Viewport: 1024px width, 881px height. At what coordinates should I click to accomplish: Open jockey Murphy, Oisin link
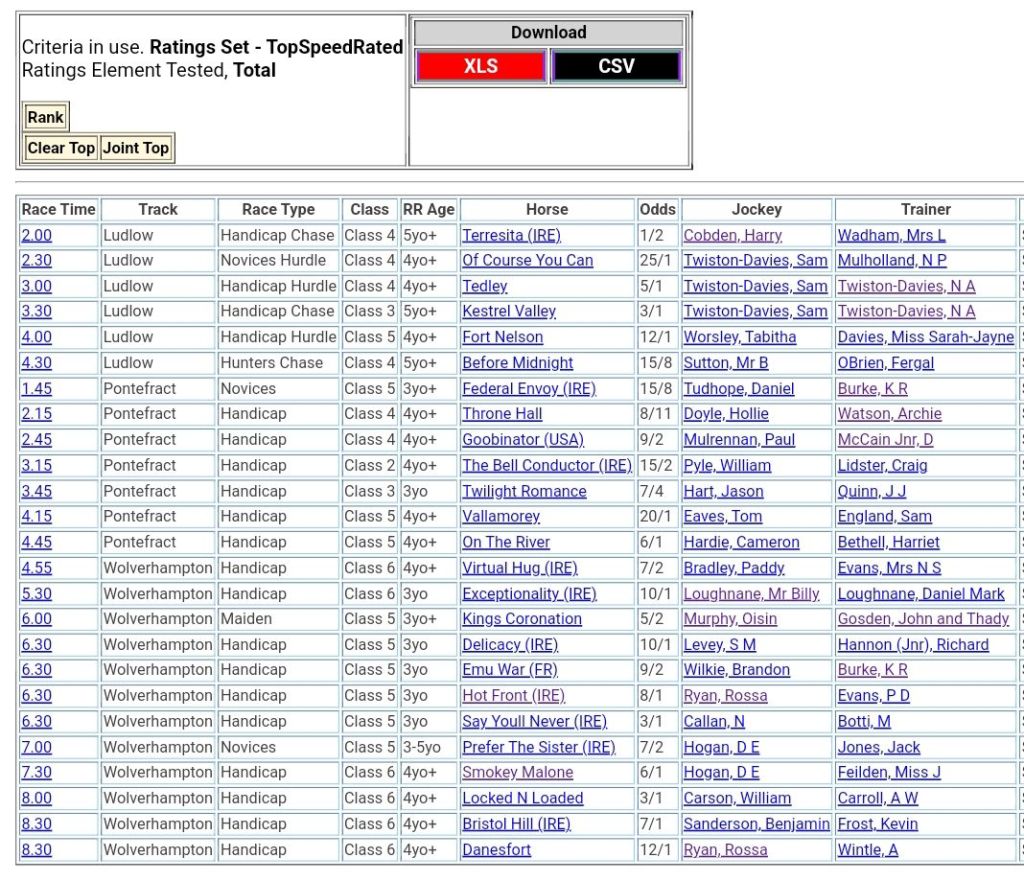pos(730,619)
